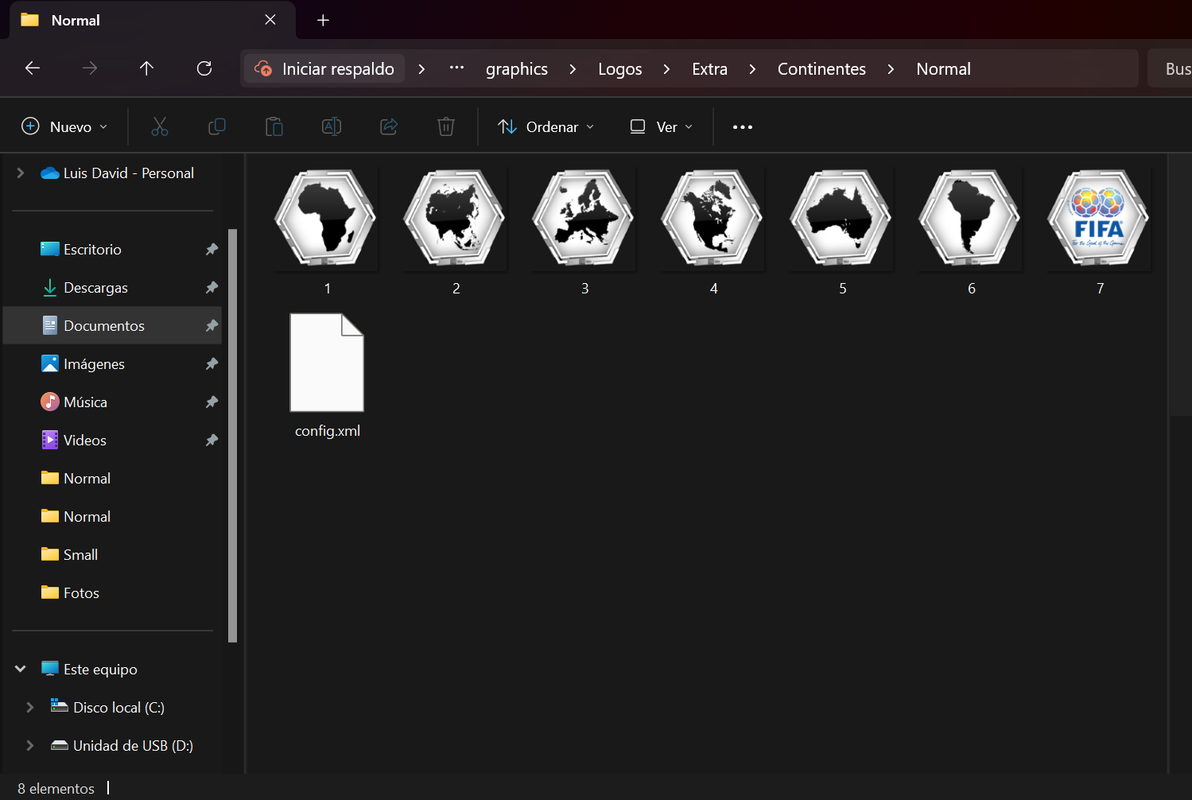
Task: Select the FIFA logo file 7
Action: (1099, 233)
